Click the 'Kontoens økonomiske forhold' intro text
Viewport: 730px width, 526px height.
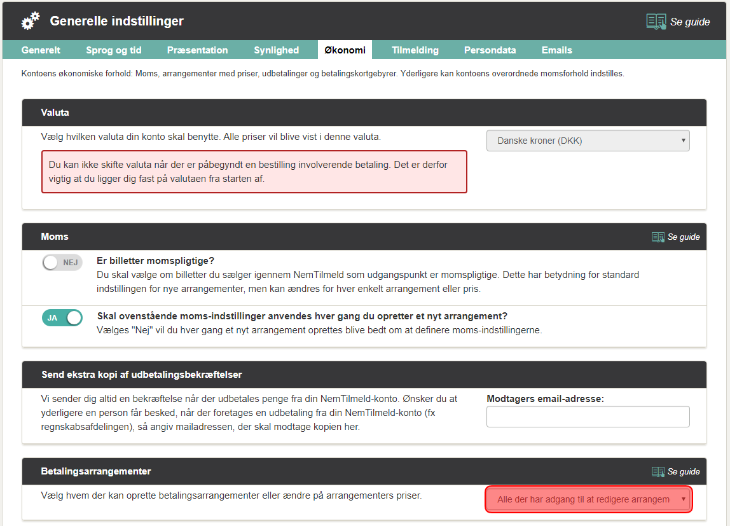(322, 74)
